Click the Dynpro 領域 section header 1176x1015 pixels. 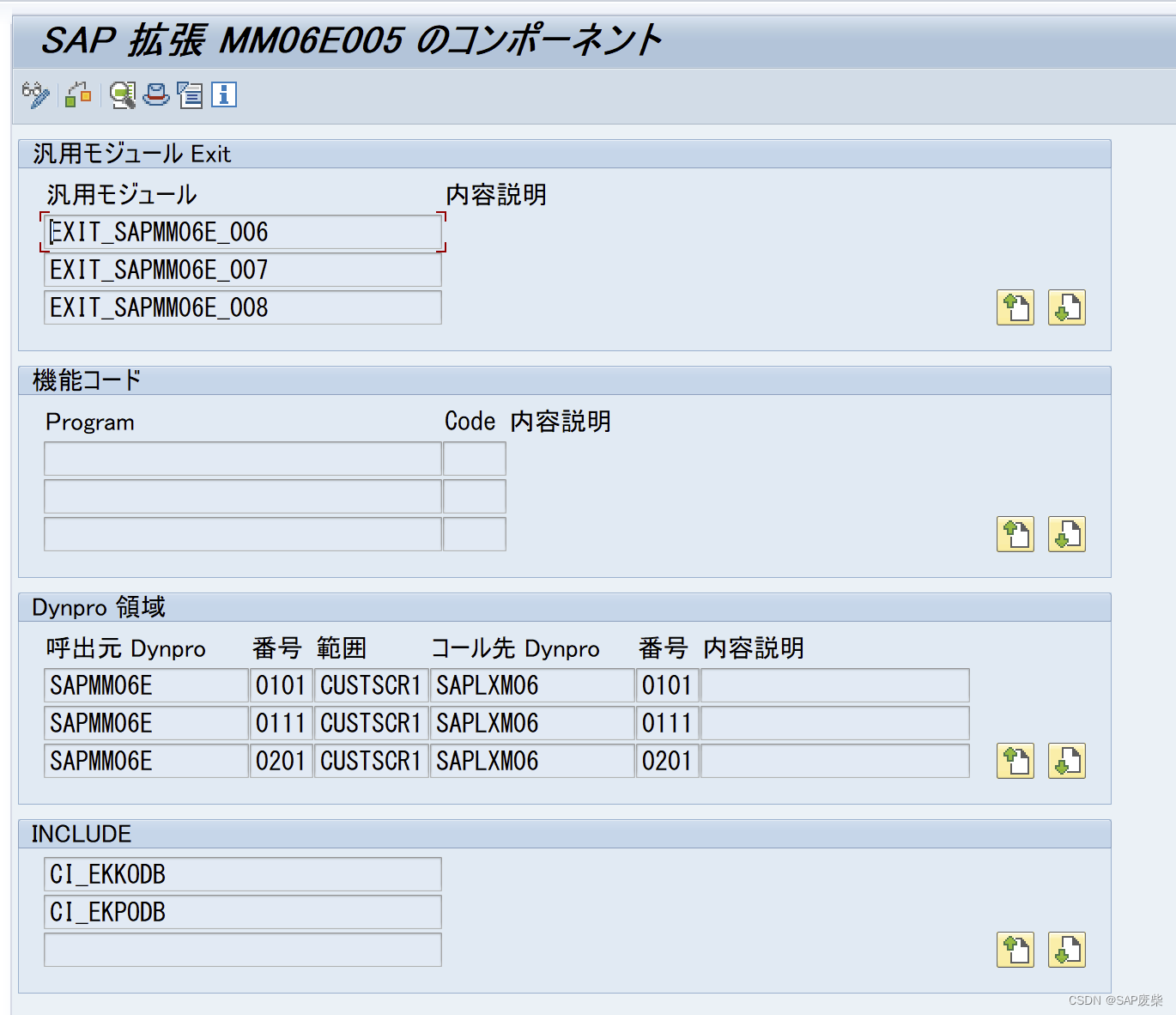tap(565, 607)
